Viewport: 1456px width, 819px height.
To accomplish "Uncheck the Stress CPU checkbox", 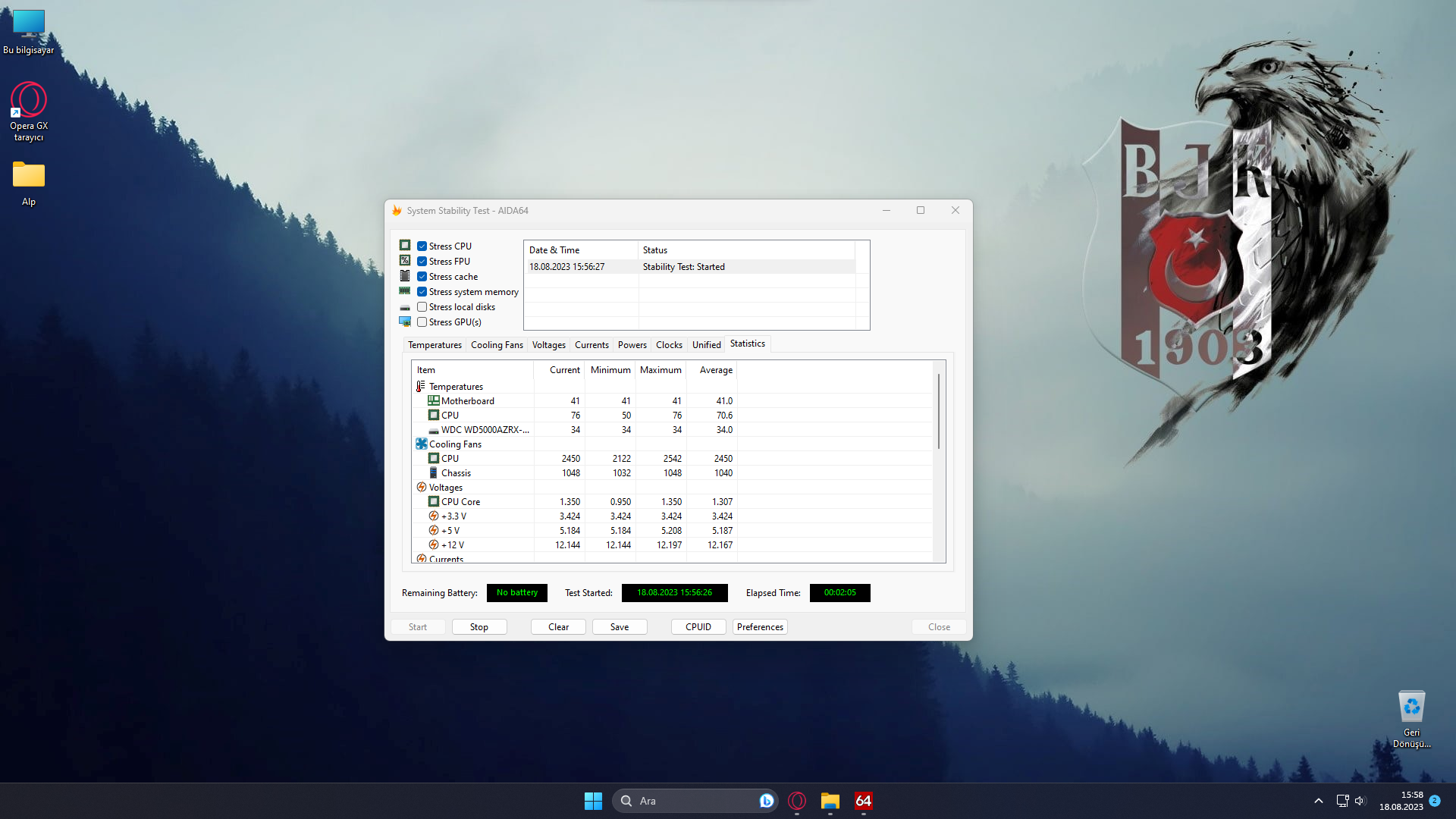I will click(422, 246).
